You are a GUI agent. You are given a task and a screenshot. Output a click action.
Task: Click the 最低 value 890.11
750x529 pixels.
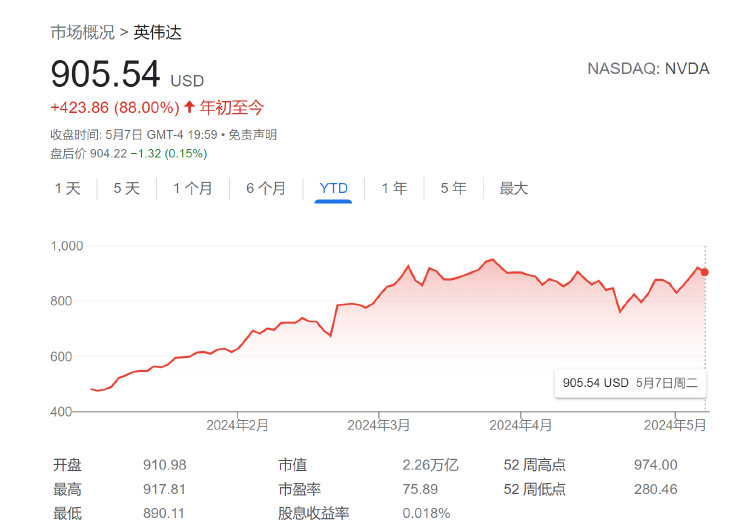(x=164, y=514)
